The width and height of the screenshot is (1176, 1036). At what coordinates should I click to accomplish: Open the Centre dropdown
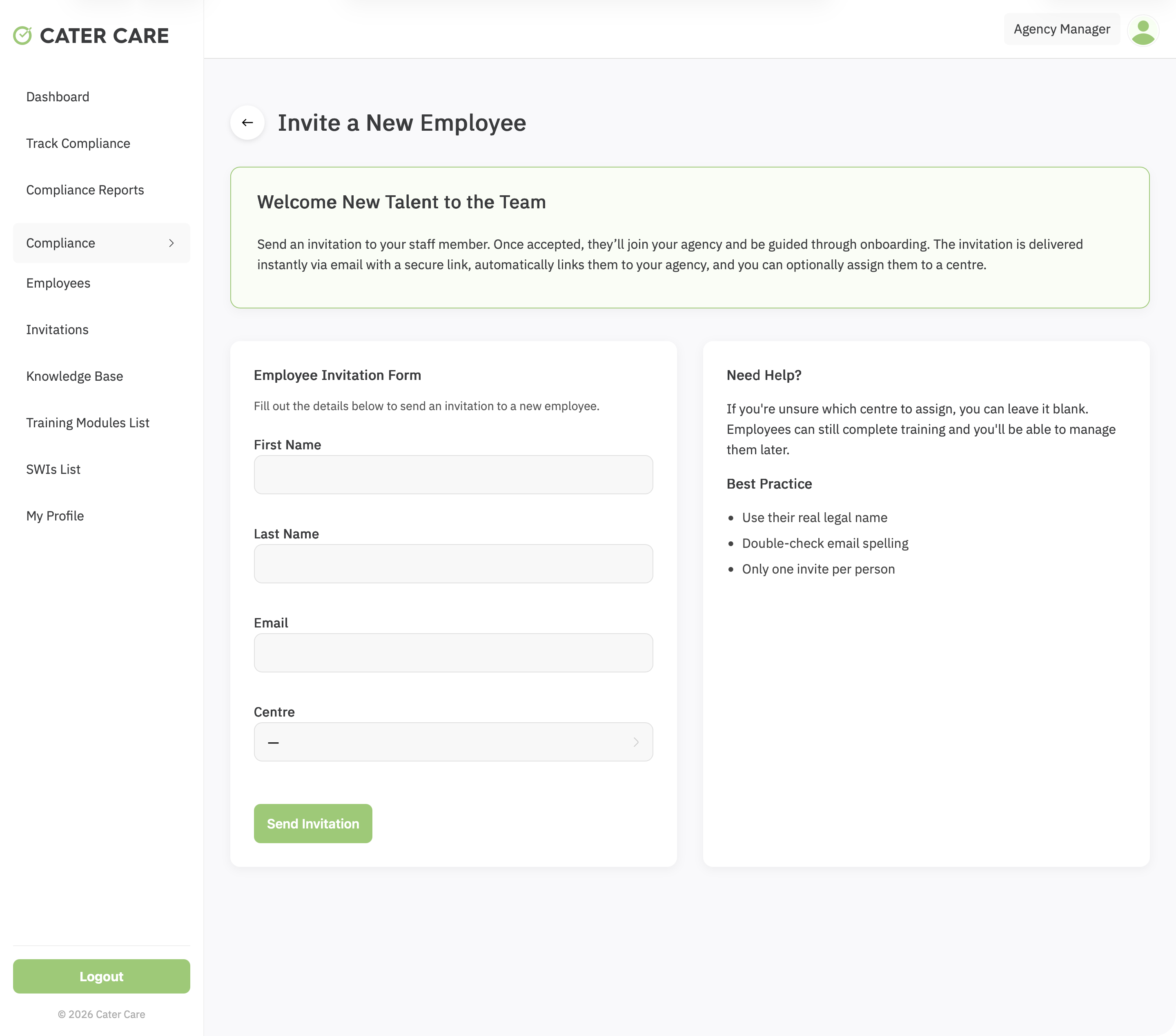pos(453,742)
